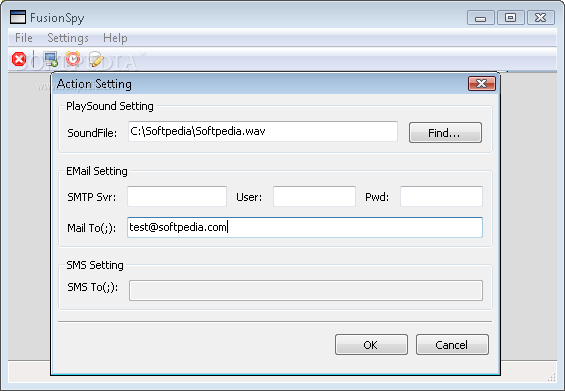This screenshot has width=565, height=391.
Task: Click the Pwd password field
Action: coord(441,196)
